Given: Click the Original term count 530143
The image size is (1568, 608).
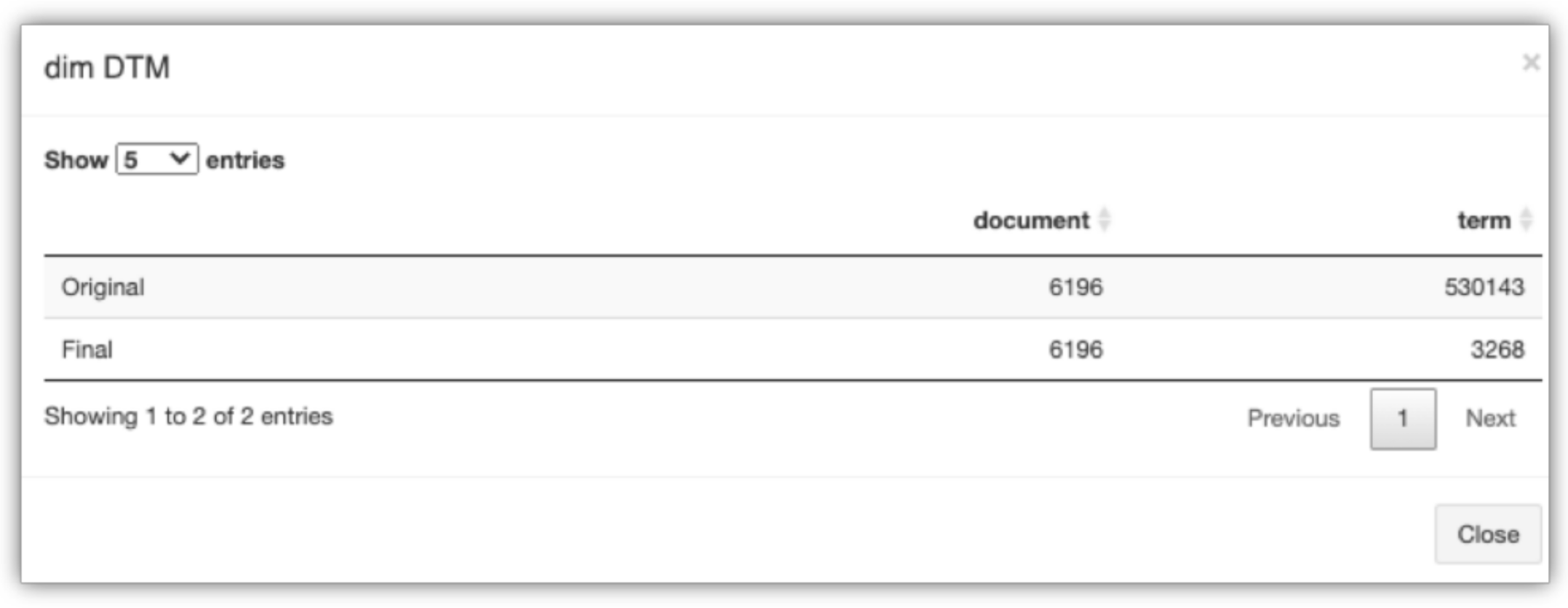Looking at the screenshot, I should [1484, 287].
